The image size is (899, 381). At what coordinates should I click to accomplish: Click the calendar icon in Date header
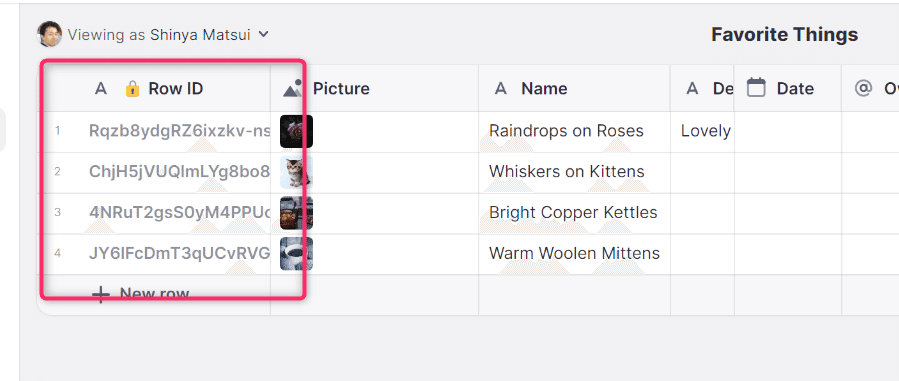756,88
